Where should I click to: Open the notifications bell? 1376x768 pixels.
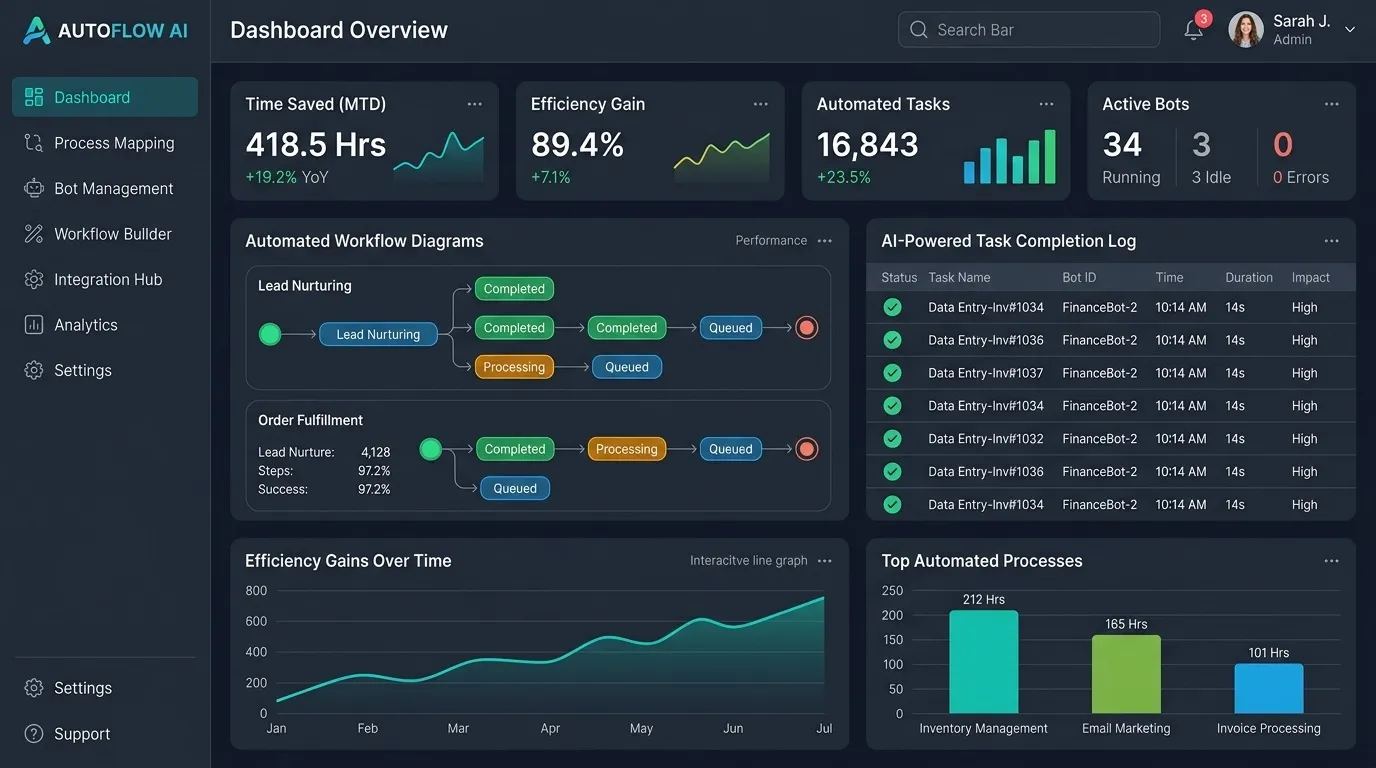1193,30
